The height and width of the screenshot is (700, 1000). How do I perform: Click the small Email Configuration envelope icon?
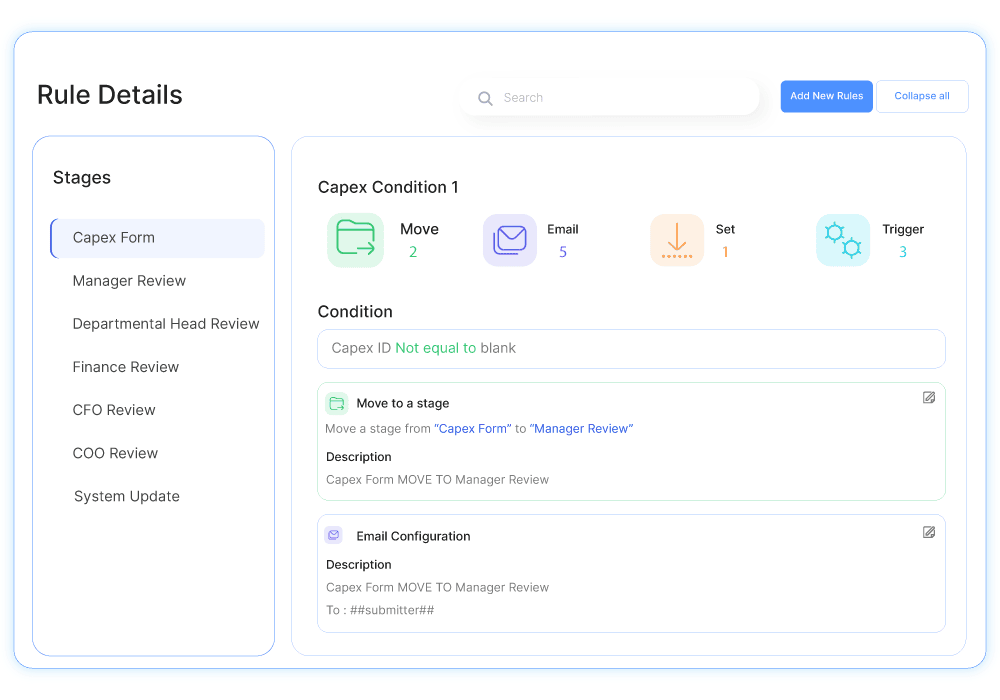click(334, 535)
